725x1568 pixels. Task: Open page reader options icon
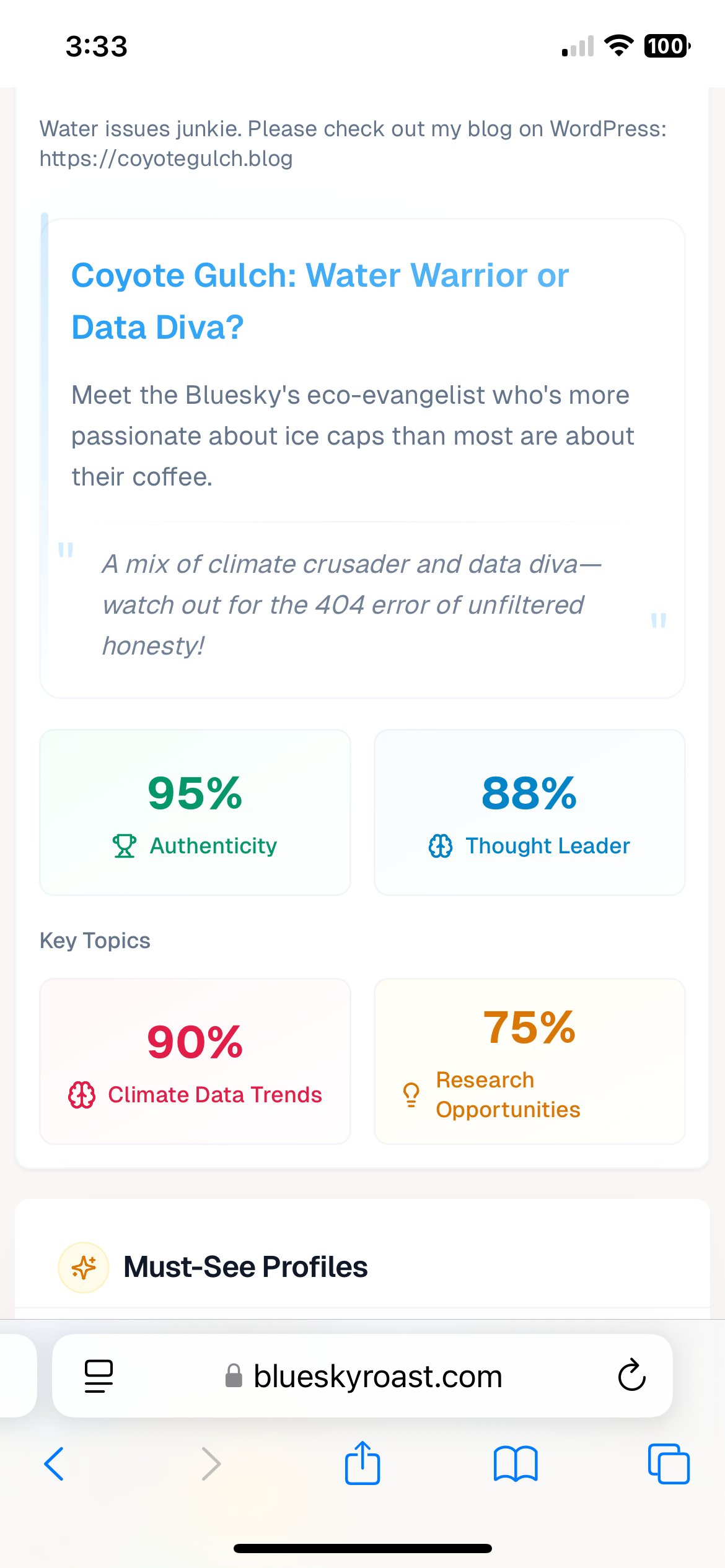(x=99, y=1376)
